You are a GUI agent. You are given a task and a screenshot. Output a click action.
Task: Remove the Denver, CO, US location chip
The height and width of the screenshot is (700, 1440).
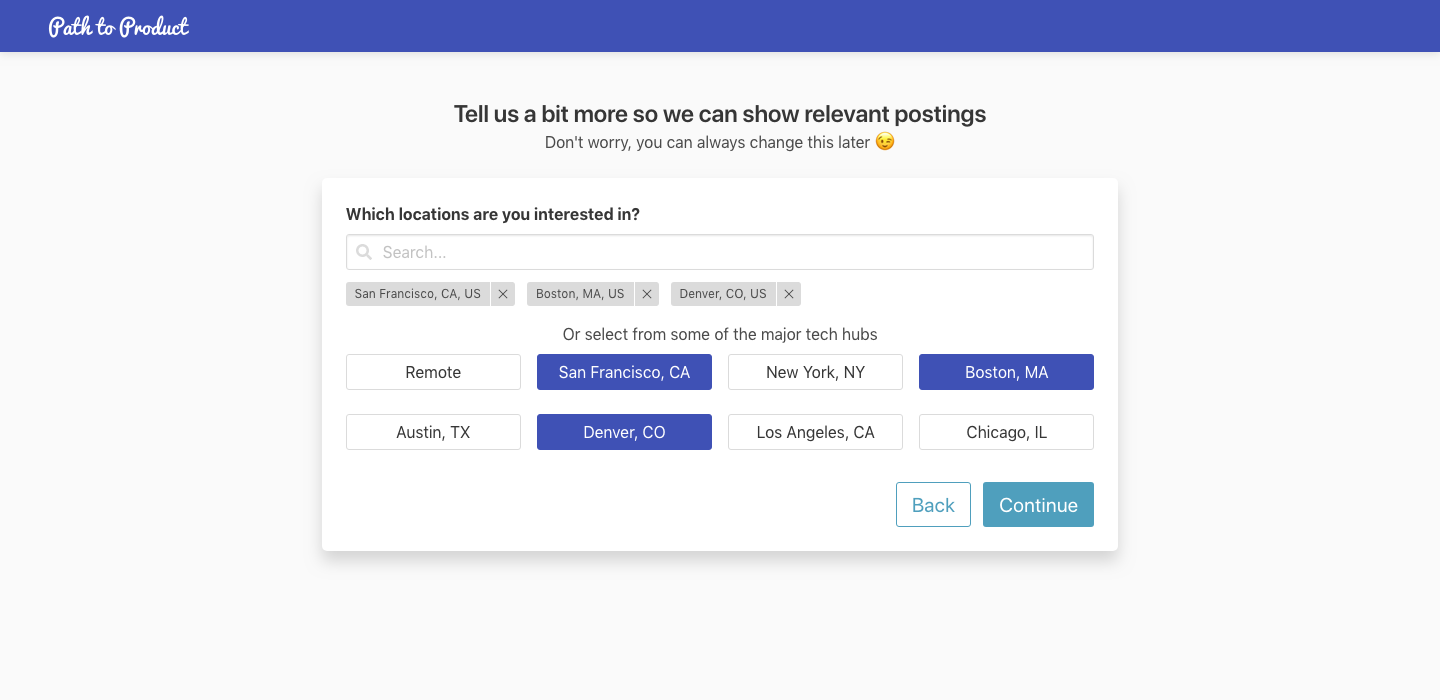click(x=789, y=293)
